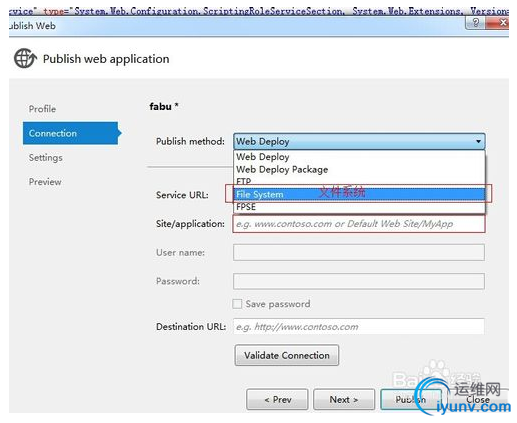Click the Prev navigation button
Screen dimensions: 517x423
(x=277, y=399)
